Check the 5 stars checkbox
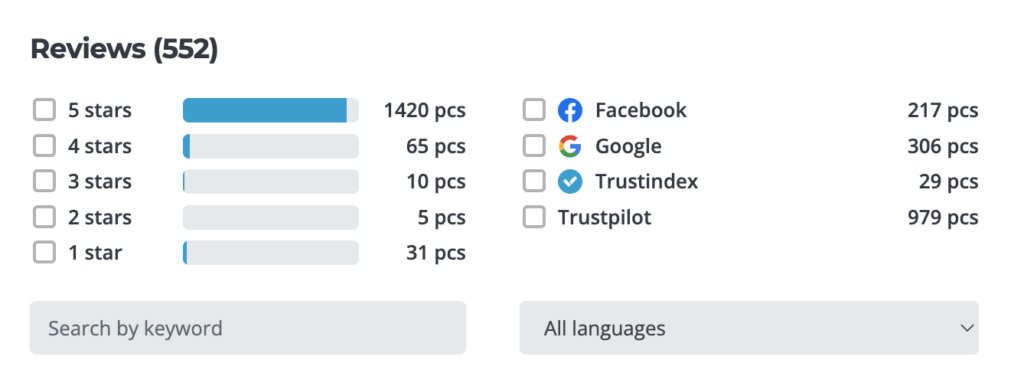 [44, 110]
